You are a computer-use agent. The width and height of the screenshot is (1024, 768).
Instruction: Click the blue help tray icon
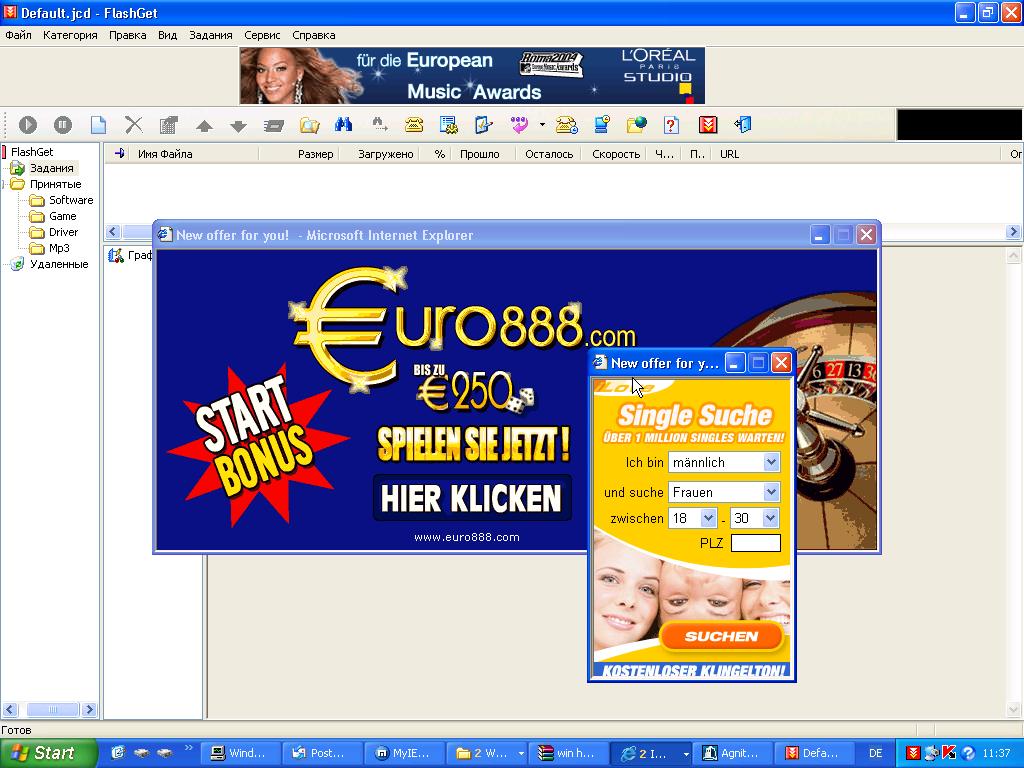click(x=968, y=753)
